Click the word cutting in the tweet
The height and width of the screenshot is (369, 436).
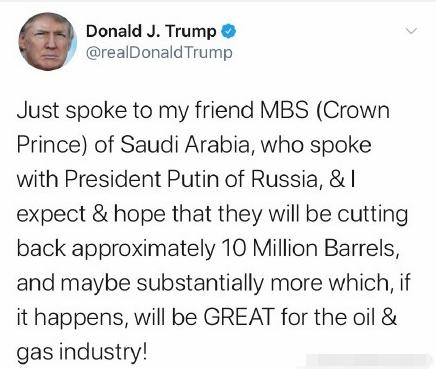point(373,215)
